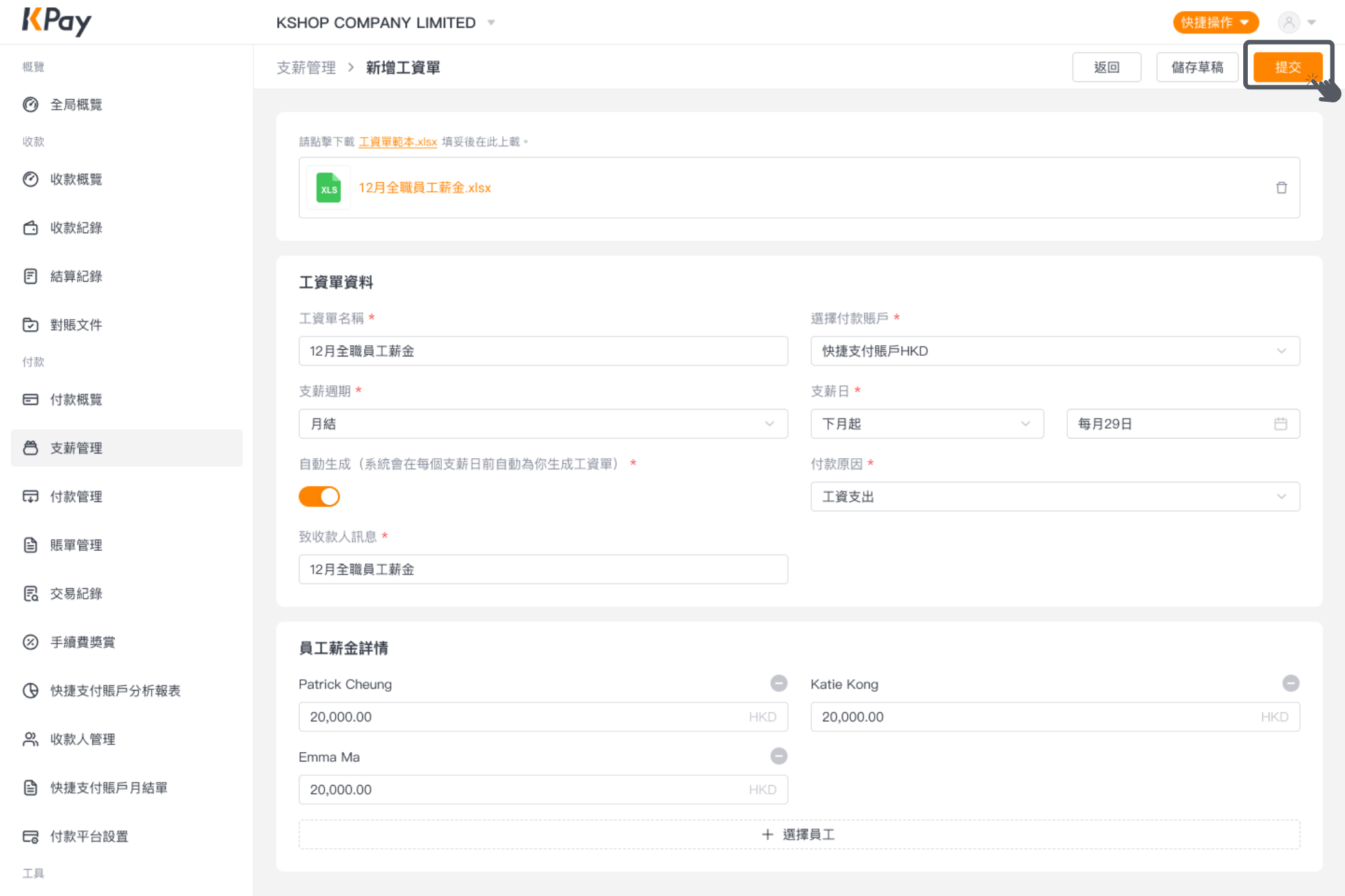Go to 結算紀錄 in sidebar
Screen dimensions: 1345x896
click(x=127, y=276)
